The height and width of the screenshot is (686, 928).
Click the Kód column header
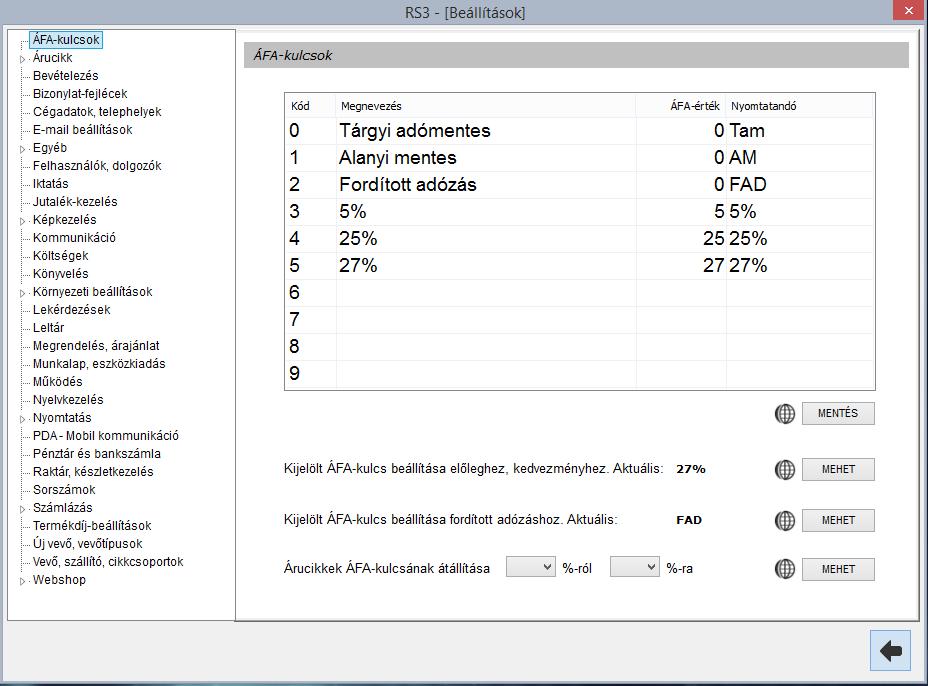(x=311, y=106)
